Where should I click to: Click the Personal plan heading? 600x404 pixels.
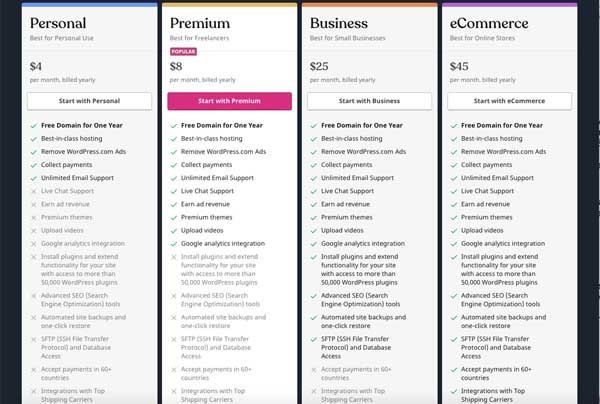[58, 23]
